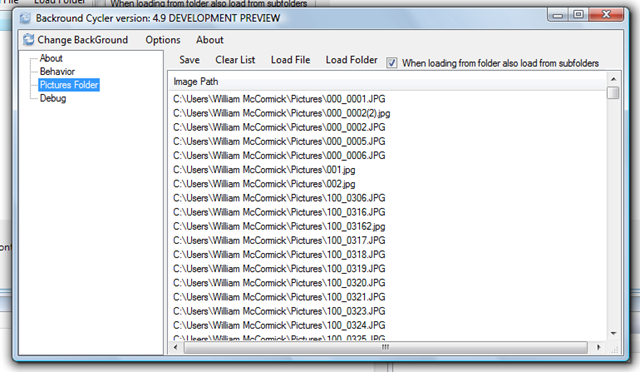
Task: Select About in the tree panel
Action: [x=51, y=58]
